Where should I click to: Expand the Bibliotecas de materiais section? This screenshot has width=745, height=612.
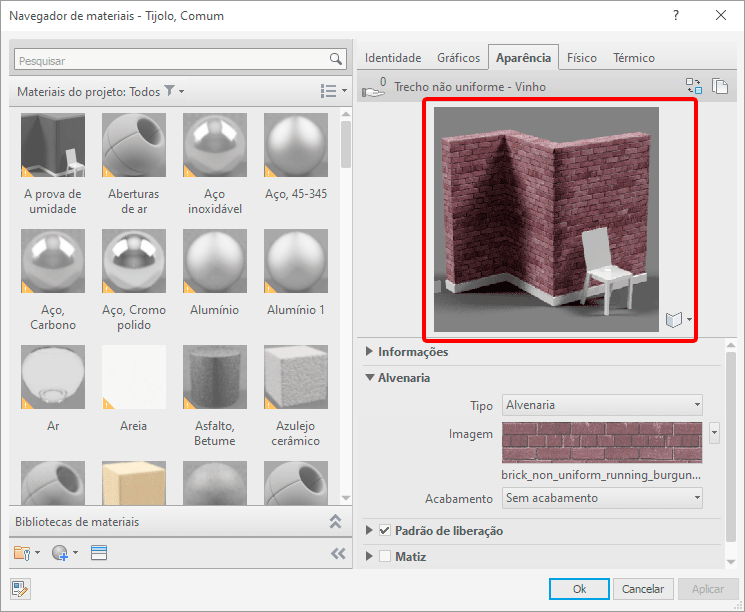(335, 521)
